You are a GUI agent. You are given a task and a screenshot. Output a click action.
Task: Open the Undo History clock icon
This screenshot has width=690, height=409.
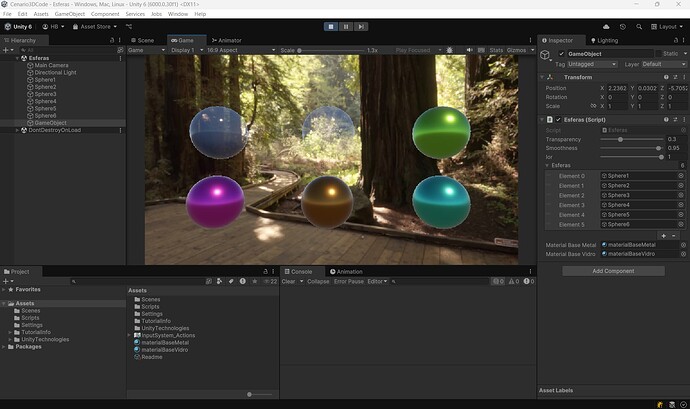click(622, 27)
